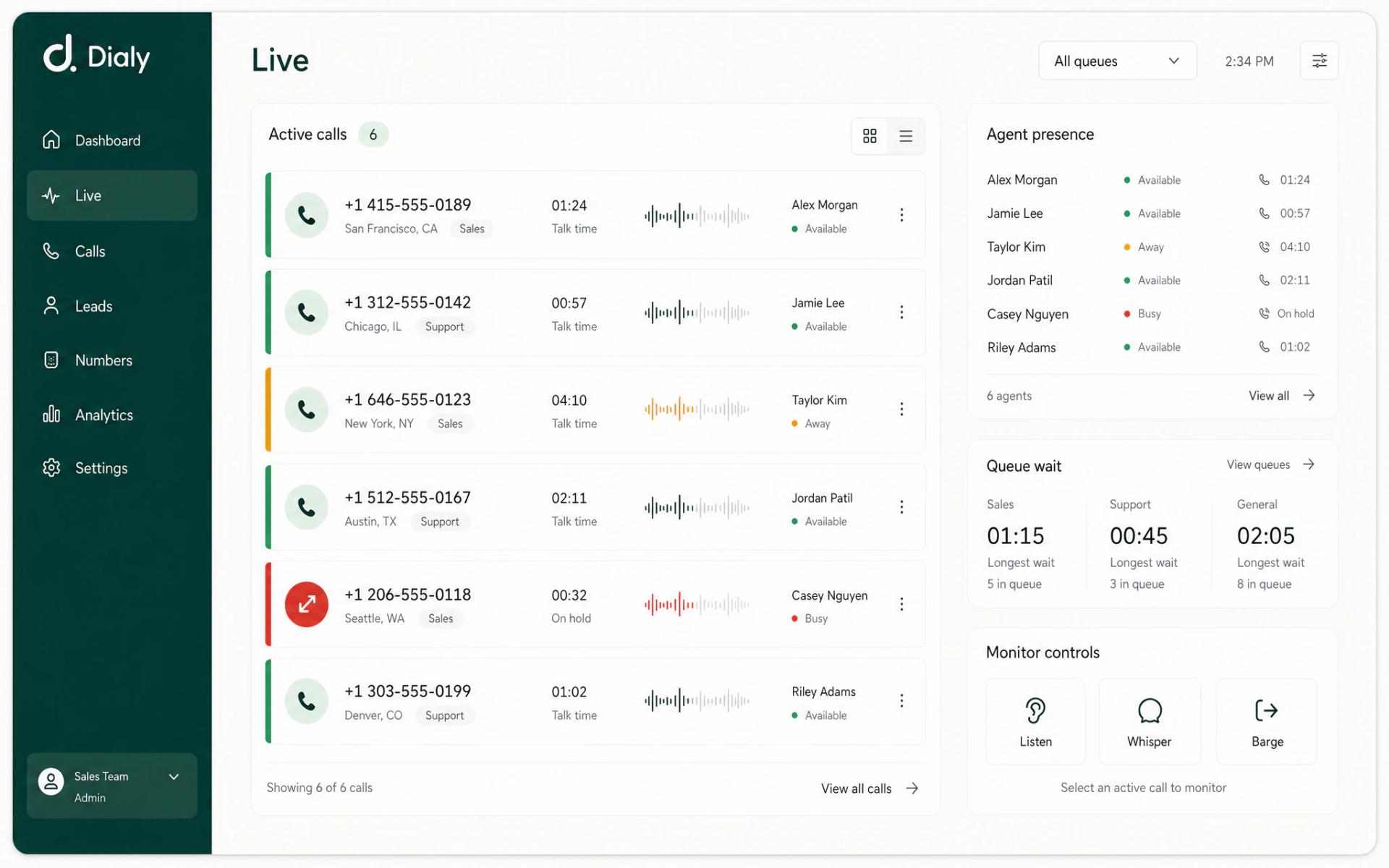1389x868 pixels.
Task: Switch active calls to list view
Action: [906, 135]
